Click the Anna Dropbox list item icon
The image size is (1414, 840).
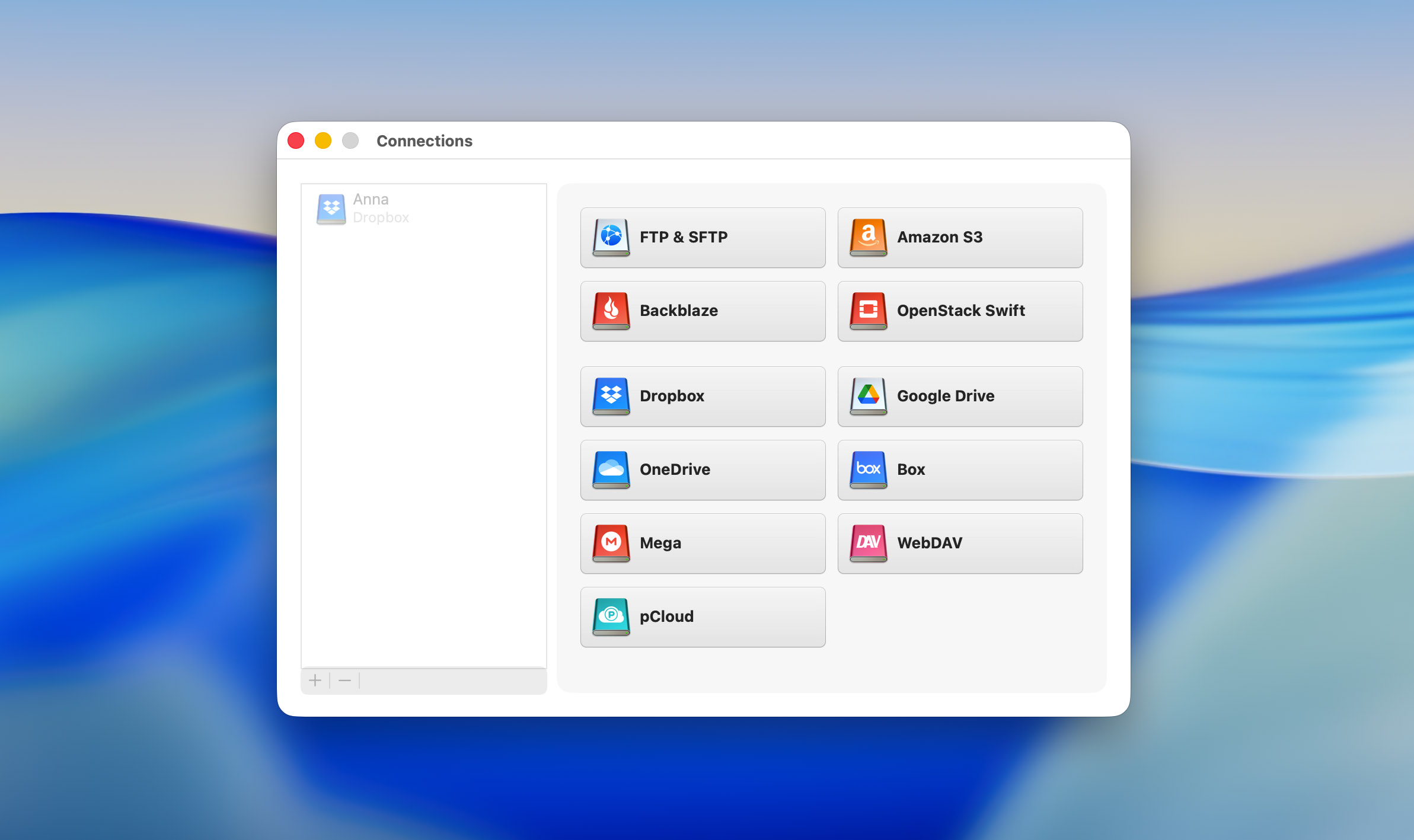point(331,209)
